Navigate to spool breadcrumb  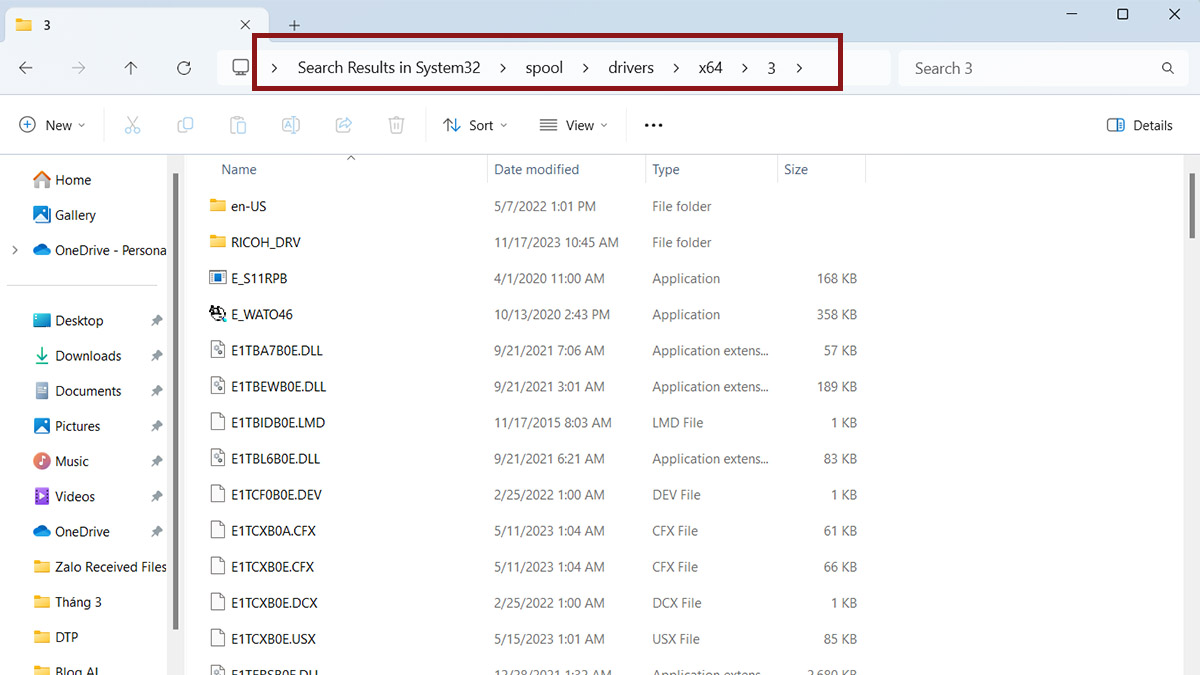(544, 68)
